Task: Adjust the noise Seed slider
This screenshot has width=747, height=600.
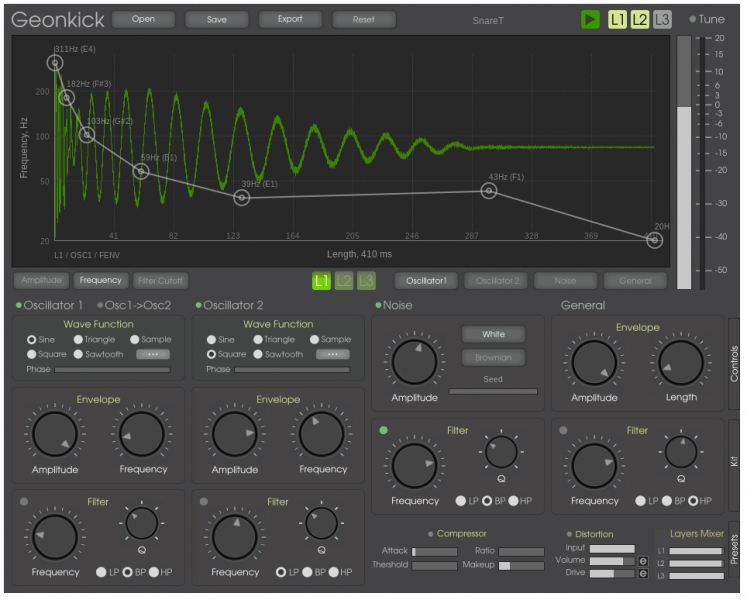Action: (x=493, y=392)
